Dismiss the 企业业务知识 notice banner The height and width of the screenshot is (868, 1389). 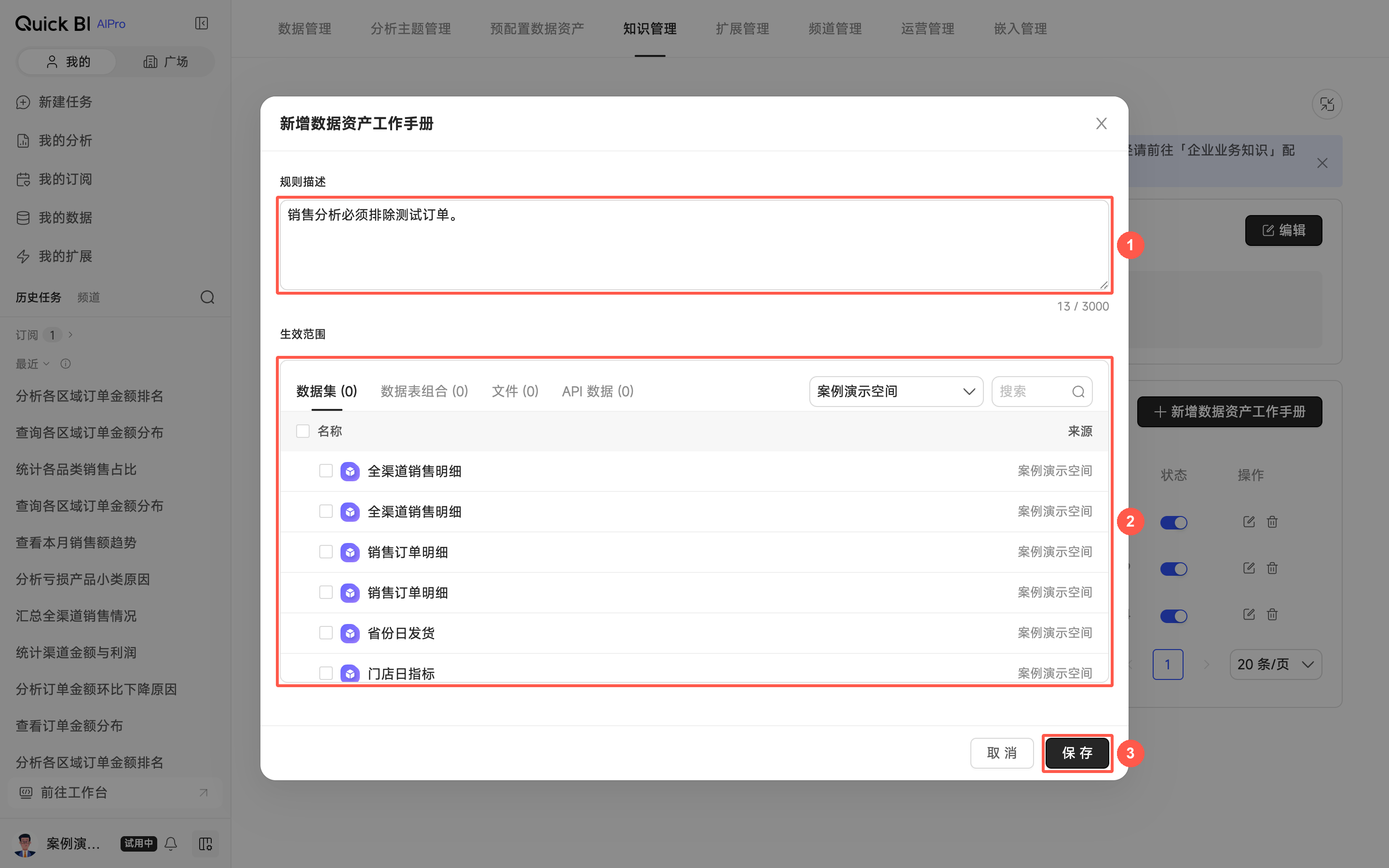tap(1322, 163)
